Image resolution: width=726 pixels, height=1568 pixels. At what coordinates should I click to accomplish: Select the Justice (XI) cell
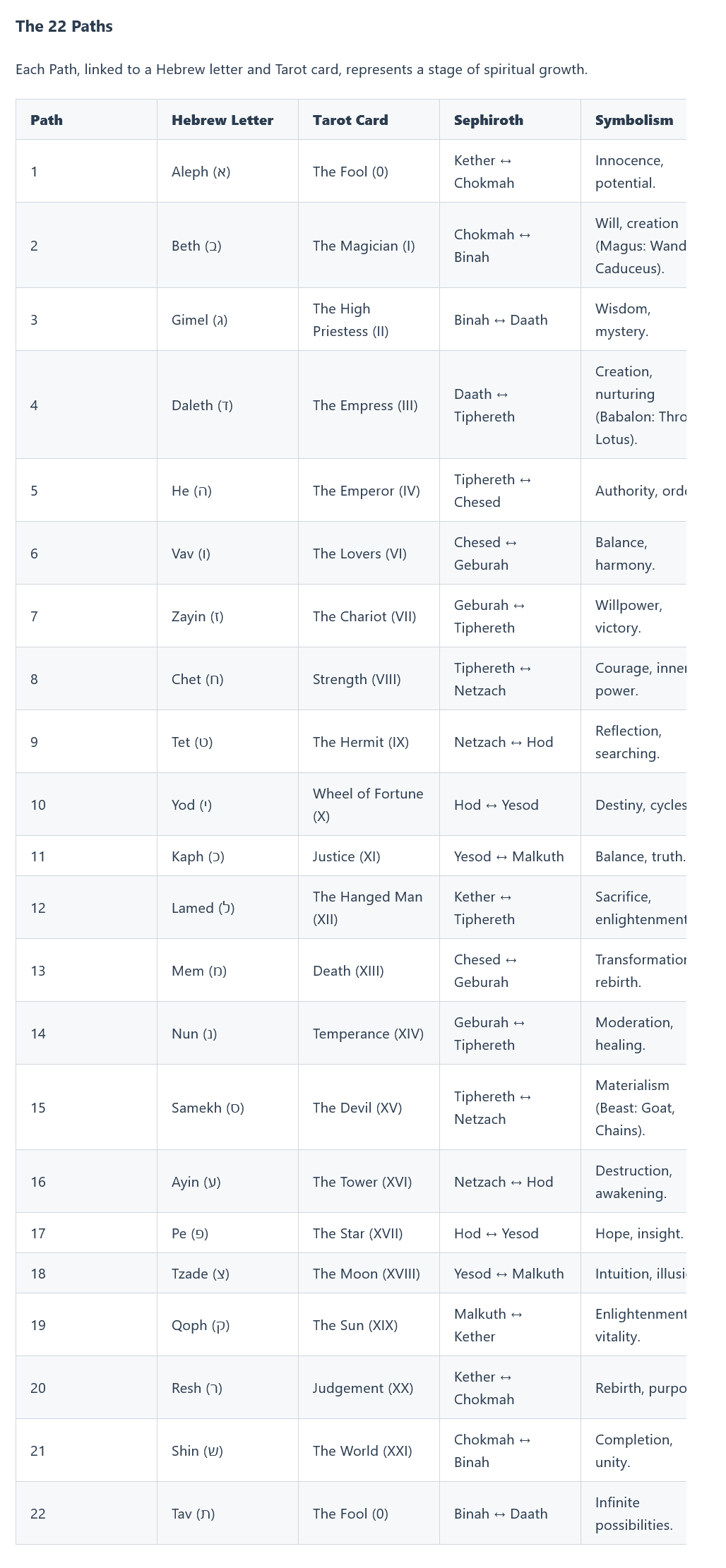point(347,856)
